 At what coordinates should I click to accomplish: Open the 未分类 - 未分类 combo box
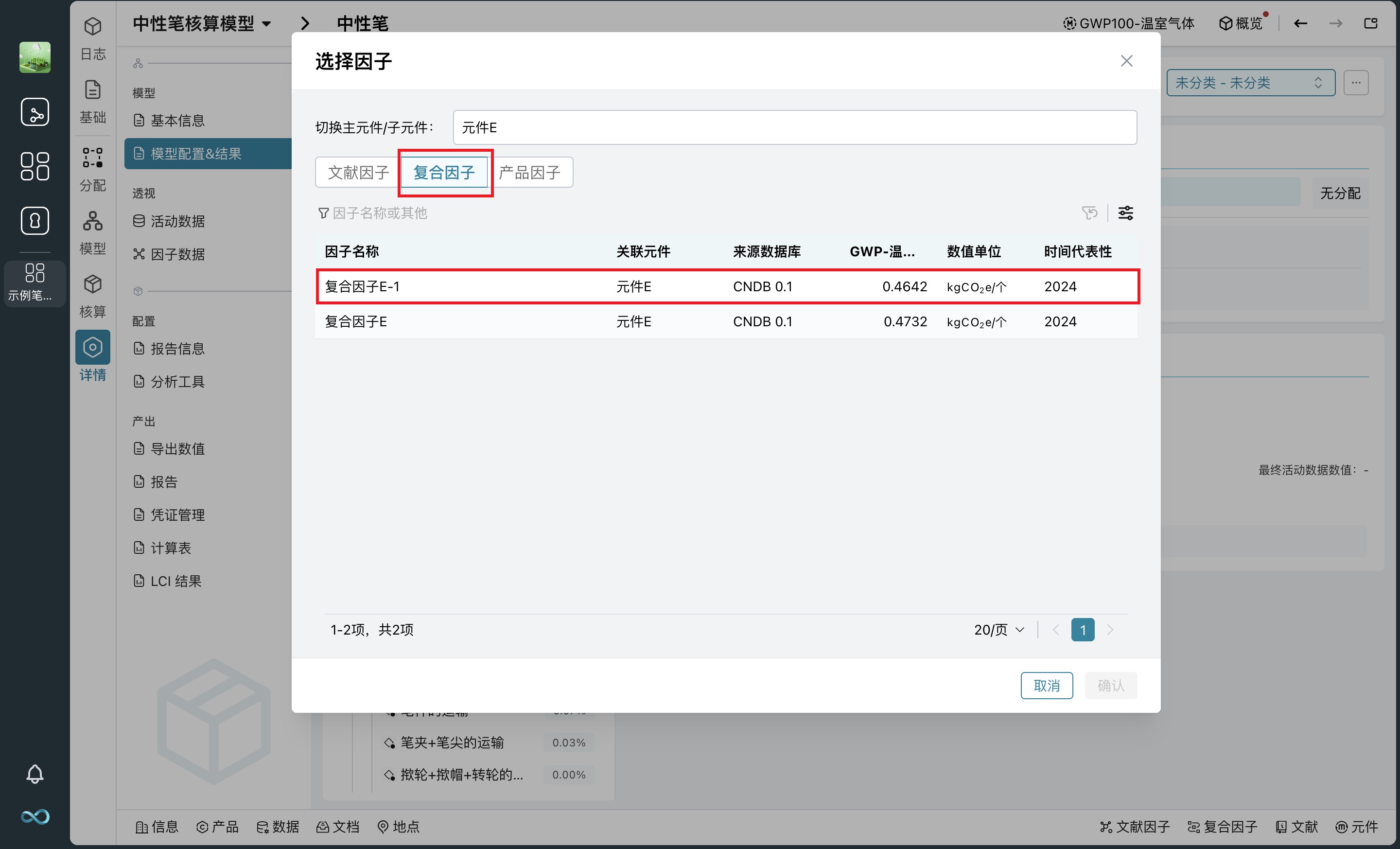1250,83
